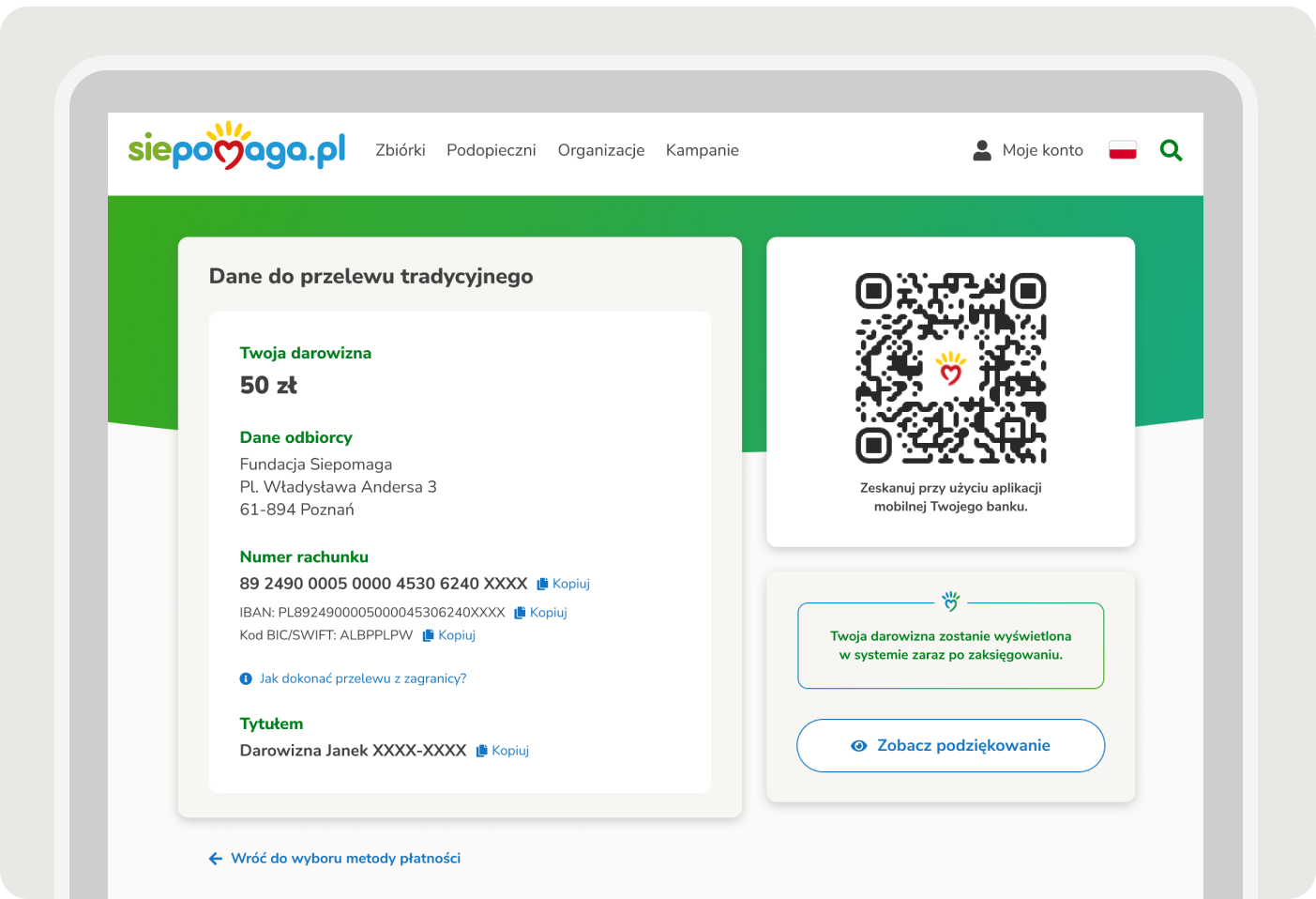The width and height of the screenshot is (1316, 899).
Task: Open the search magnifier icon
Action: point(1171,150)
